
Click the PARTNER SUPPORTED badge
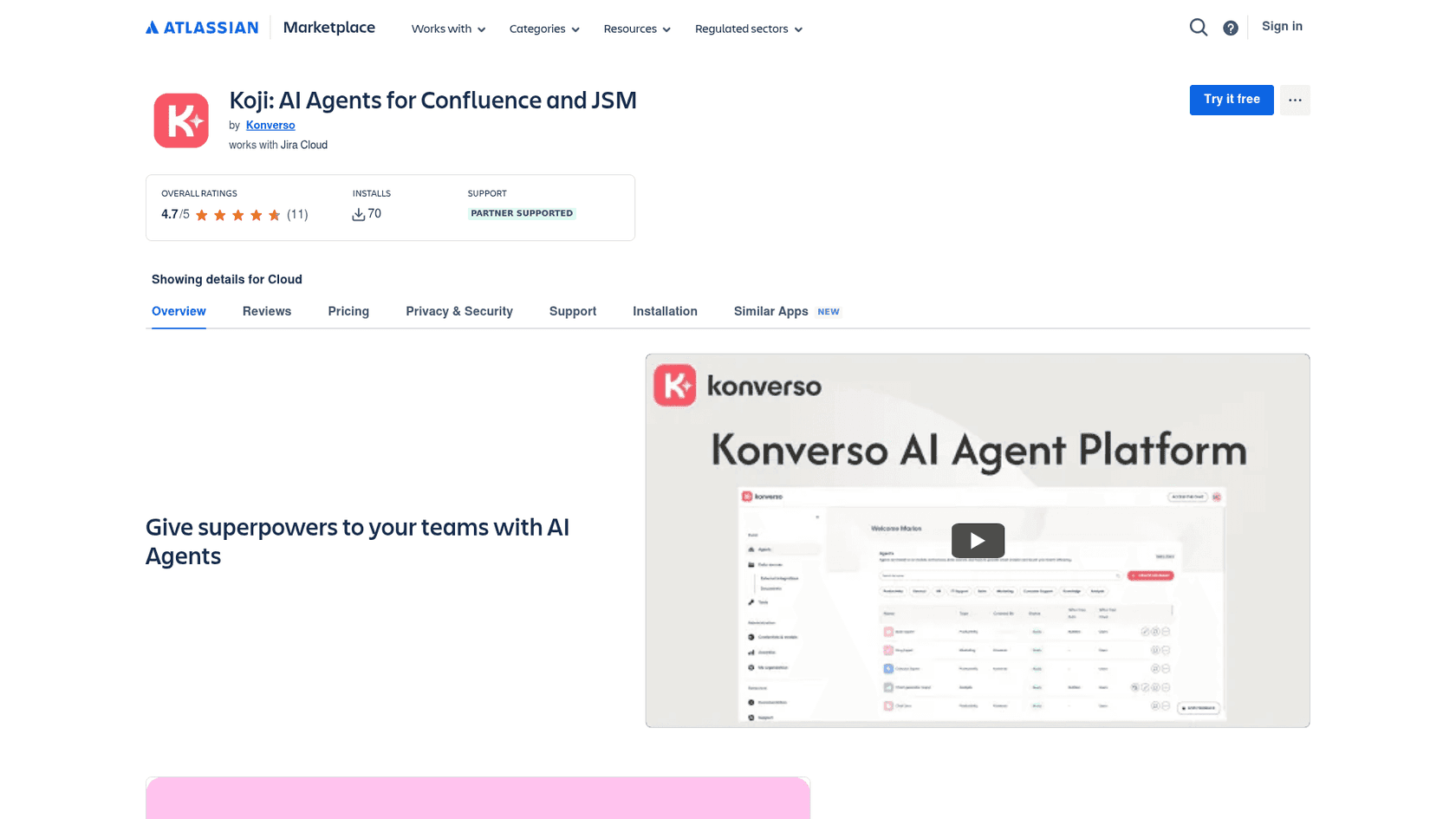[522, 213]
